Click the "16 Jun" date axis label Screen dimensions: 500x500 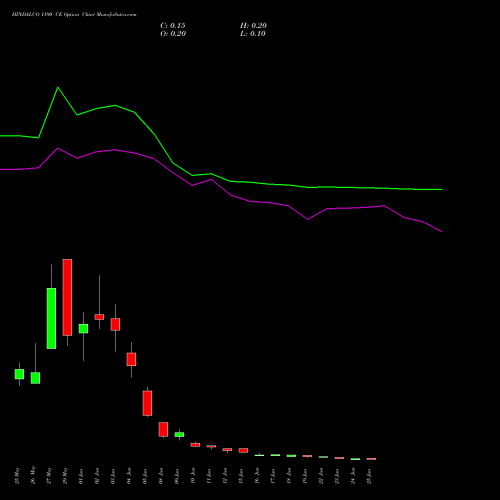click(257, 476)
